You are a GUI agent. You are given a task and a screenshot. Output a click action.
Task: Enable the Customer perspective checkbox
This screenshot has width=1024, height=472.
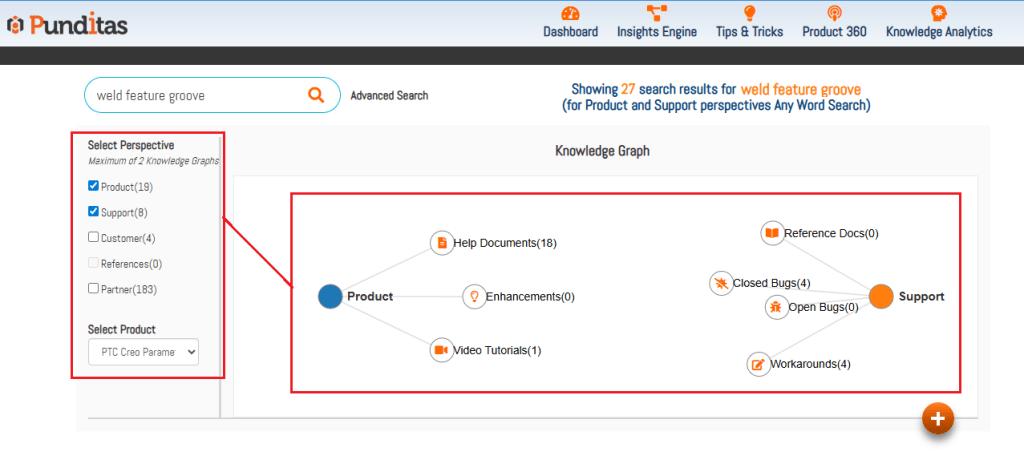(94, 238)
